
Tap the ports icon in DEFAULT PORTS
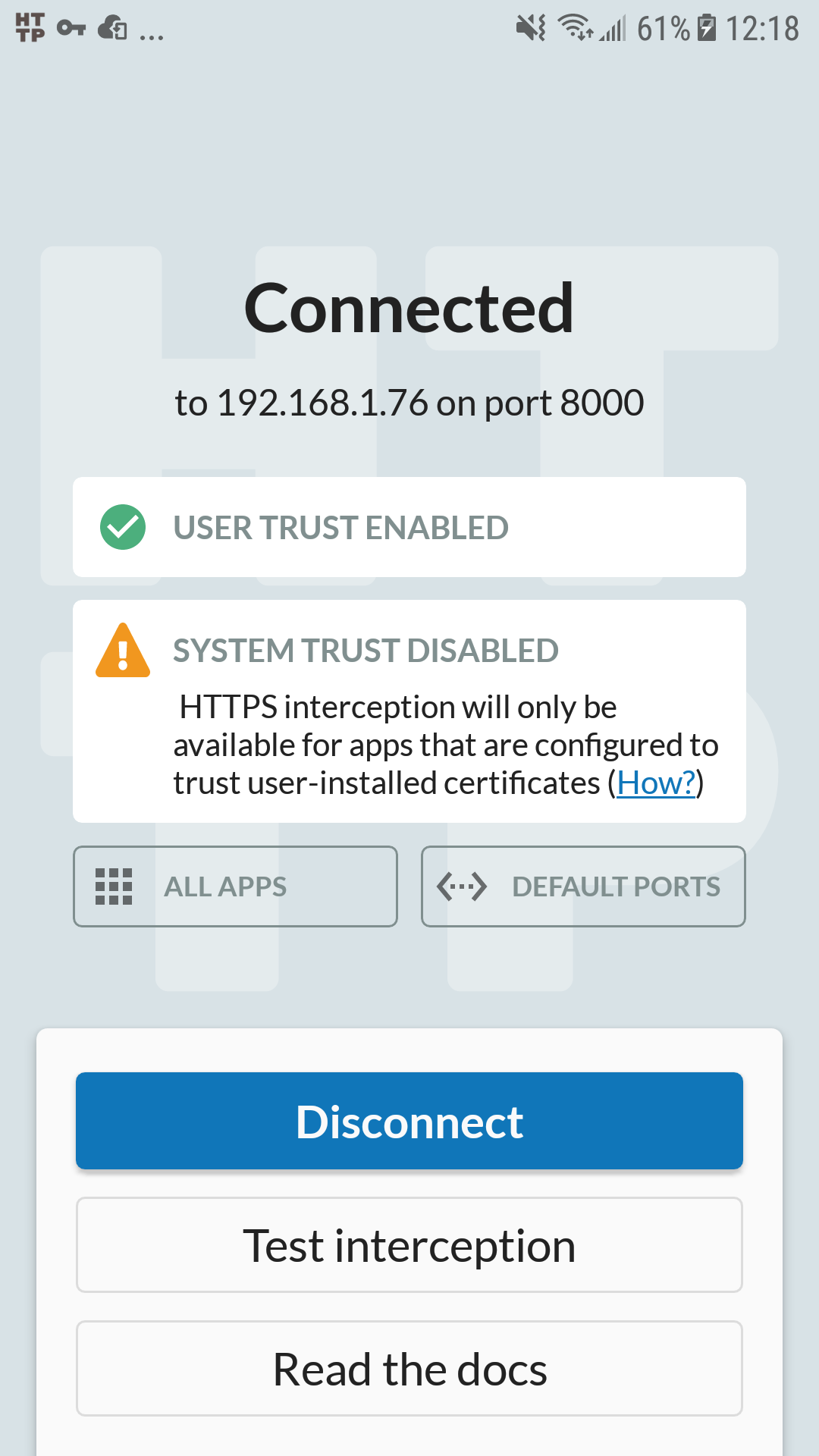pos(463,886)
